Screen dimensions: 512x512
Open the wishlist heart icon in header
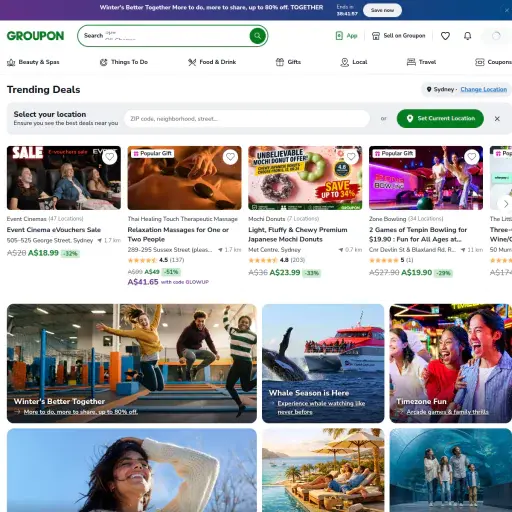[x=445, y=36]
